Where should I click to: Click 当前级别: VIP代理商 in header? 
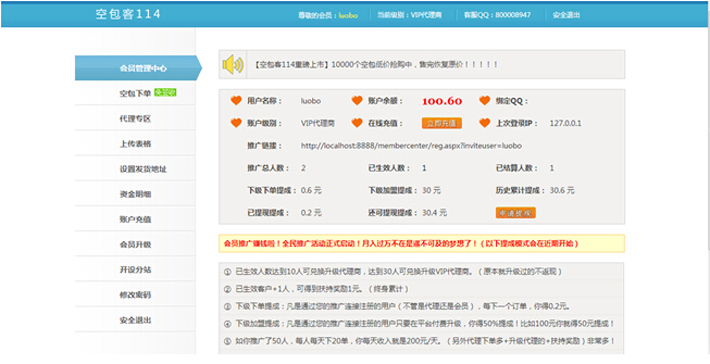coord(410,15)
